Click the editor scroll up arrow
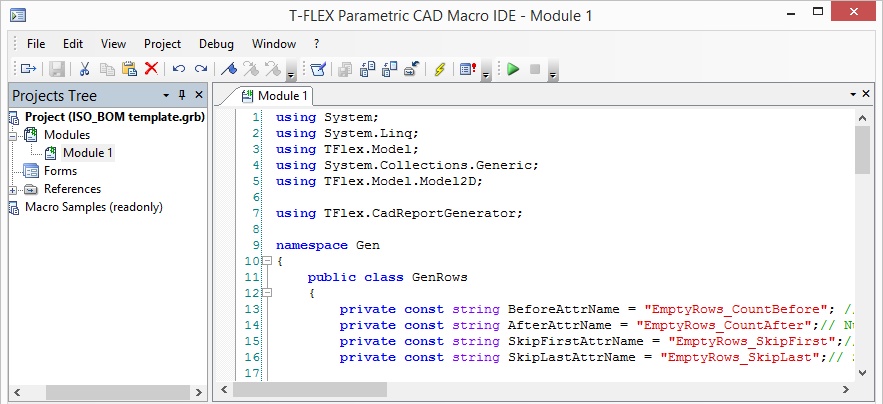Screen dimensions: 883x404 (862, 117)
